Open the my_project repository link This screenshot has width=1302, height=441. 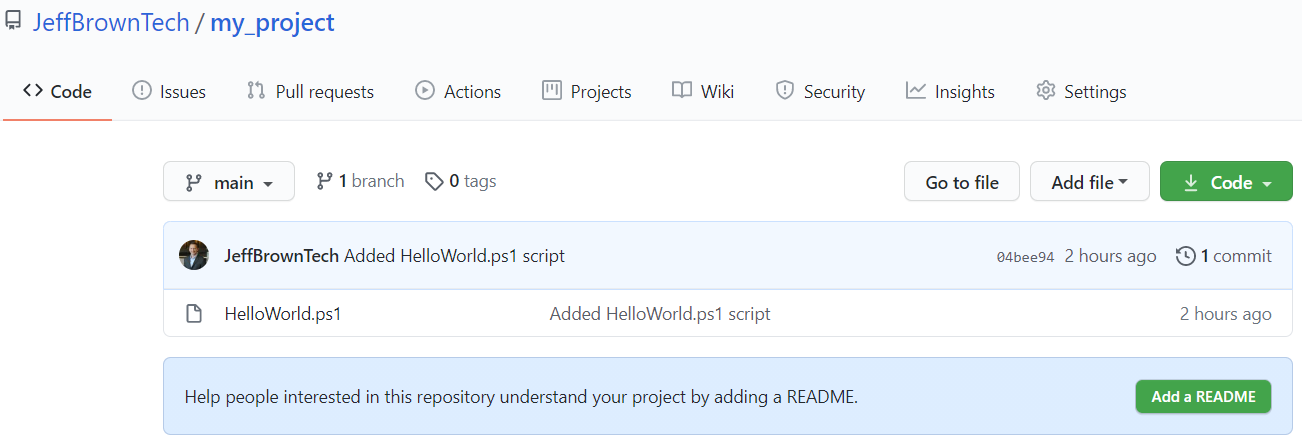272,23
